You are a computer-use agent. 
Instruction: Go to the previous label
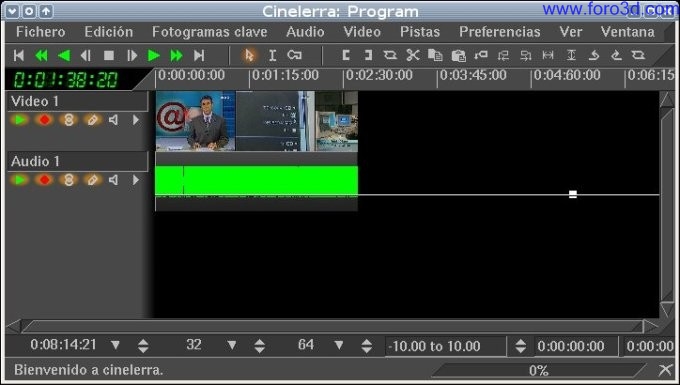tap(503, 55)
